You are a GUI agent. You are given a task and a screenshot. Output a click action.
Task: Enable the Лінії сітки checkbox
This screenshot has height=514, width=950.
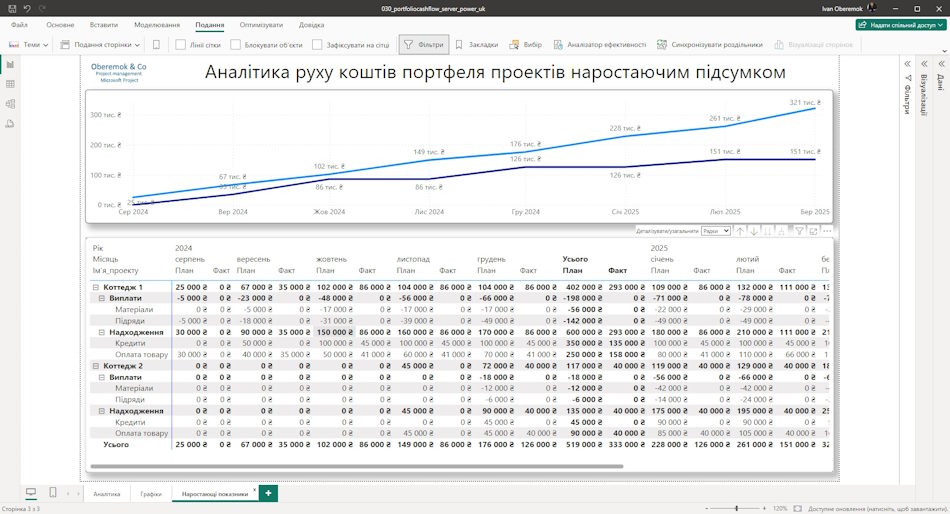coord(181,44)
